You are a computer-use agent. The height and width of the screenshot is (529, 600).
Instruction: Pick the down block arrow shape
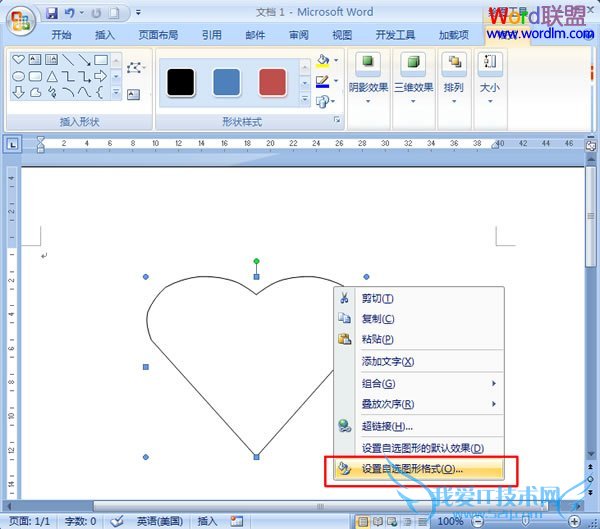18,92
